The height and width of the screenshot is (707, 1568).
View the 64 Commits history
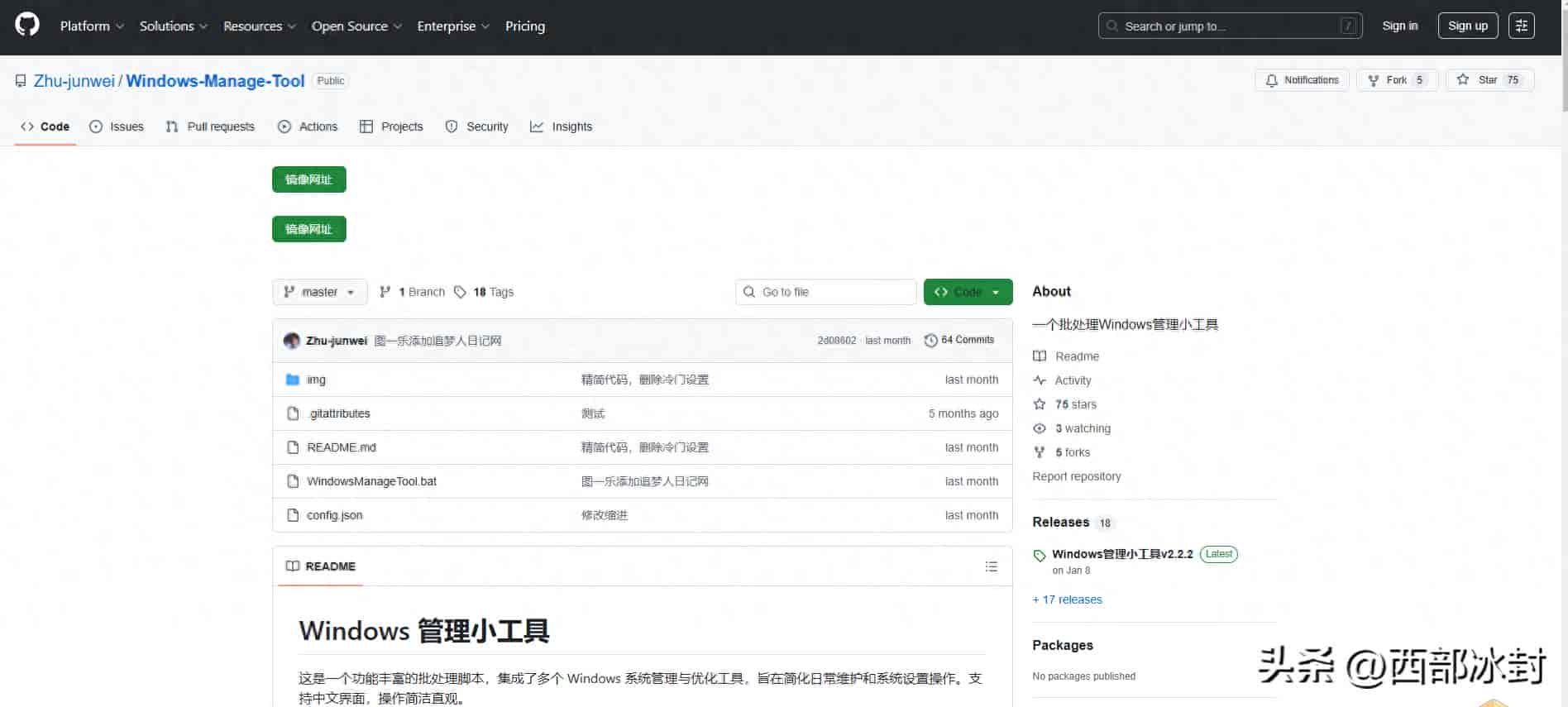coord(959,340)
